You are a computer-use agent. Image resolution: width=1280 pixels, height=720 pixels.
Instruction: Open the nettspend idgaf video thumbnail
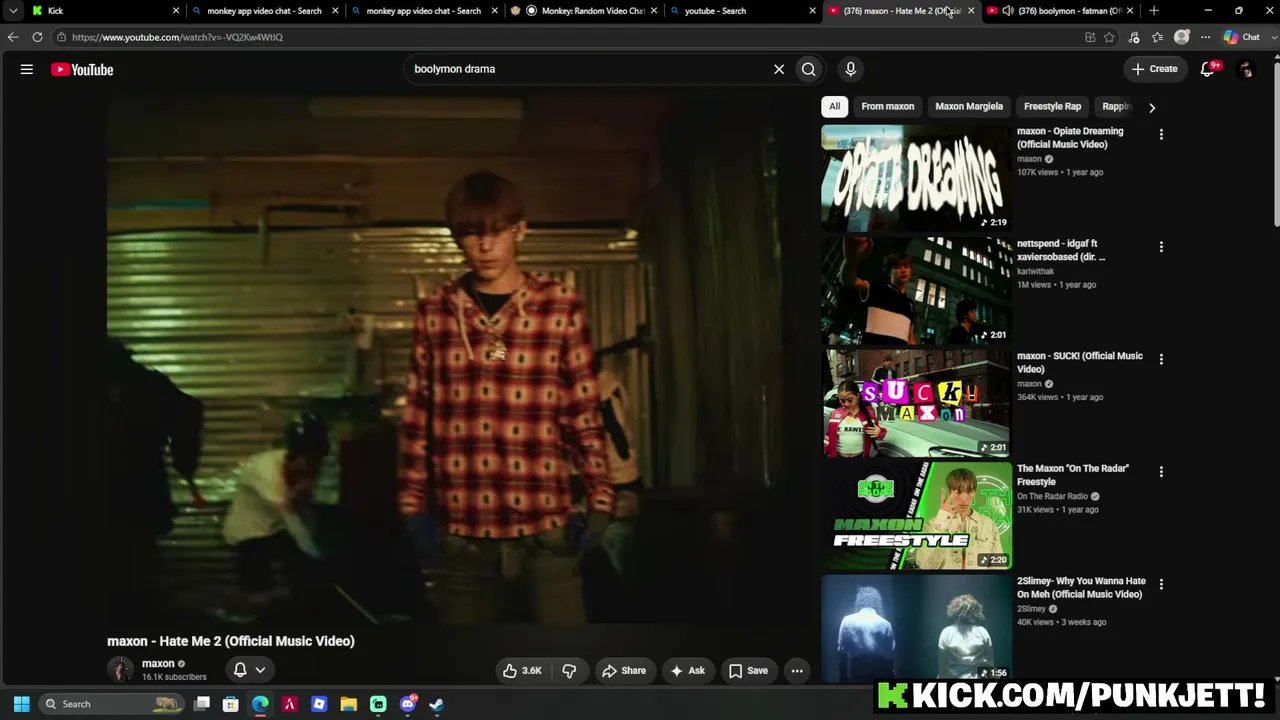(x=916, y=290)
